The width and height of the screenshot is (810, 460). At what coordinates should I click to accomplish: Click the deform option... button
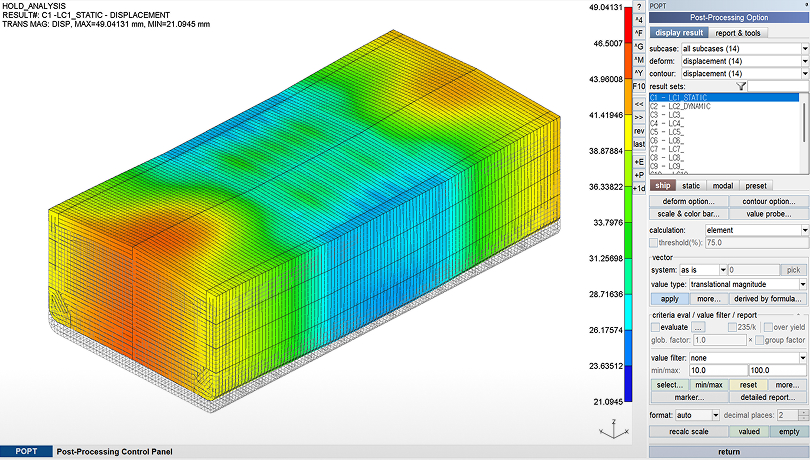[688, 201]
